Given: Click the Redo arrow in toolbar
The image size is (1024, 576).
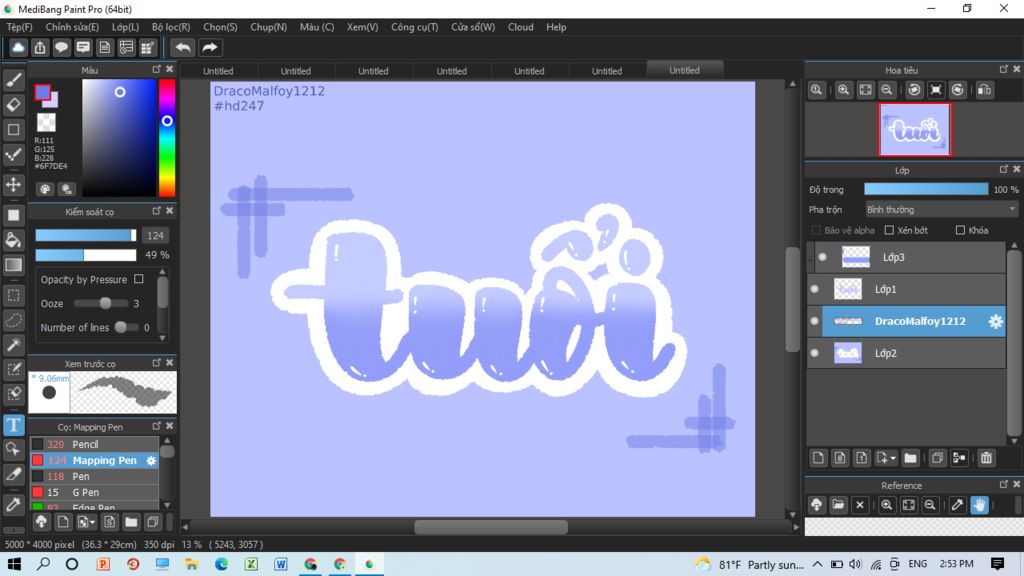Looking at the screenshot, I should pos(210,48).
